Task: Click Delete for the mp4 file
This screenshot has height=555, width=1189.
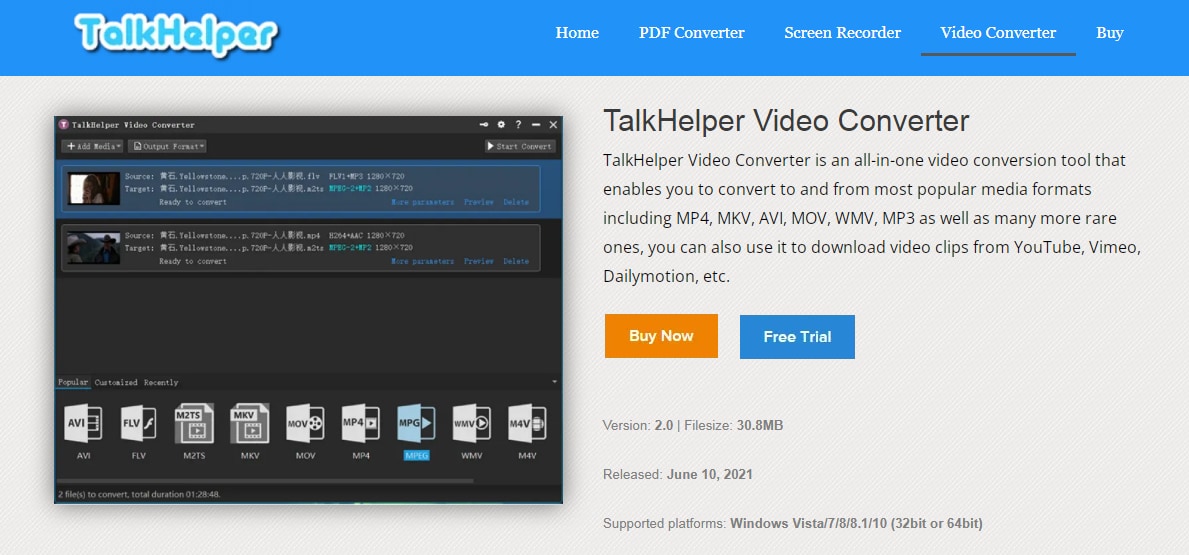Action: click(x=516, y=262)
